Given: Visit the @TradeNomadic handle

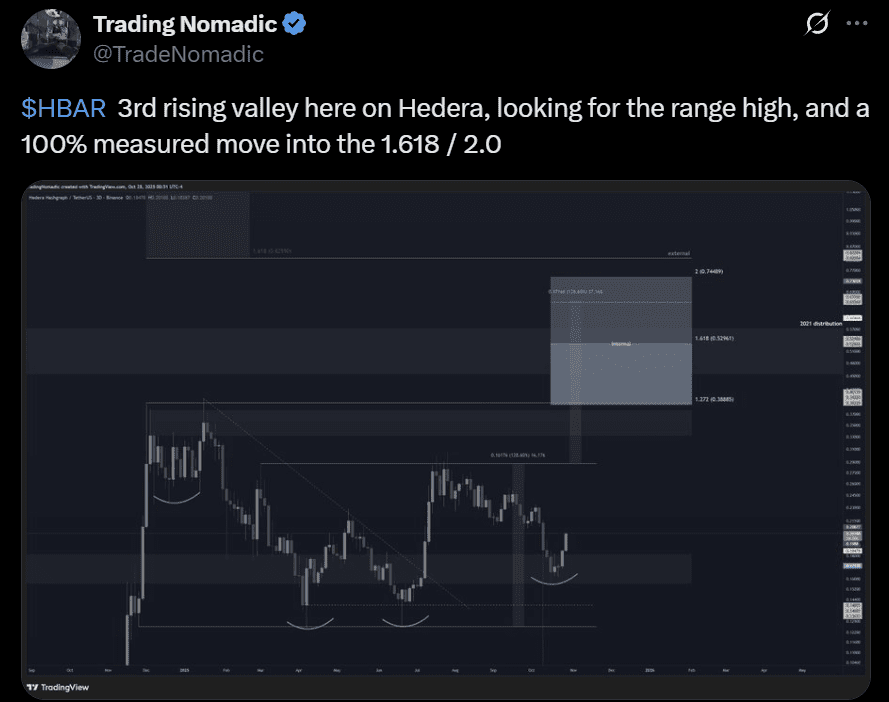Looking at the screenshot, I should click(178, 55).
